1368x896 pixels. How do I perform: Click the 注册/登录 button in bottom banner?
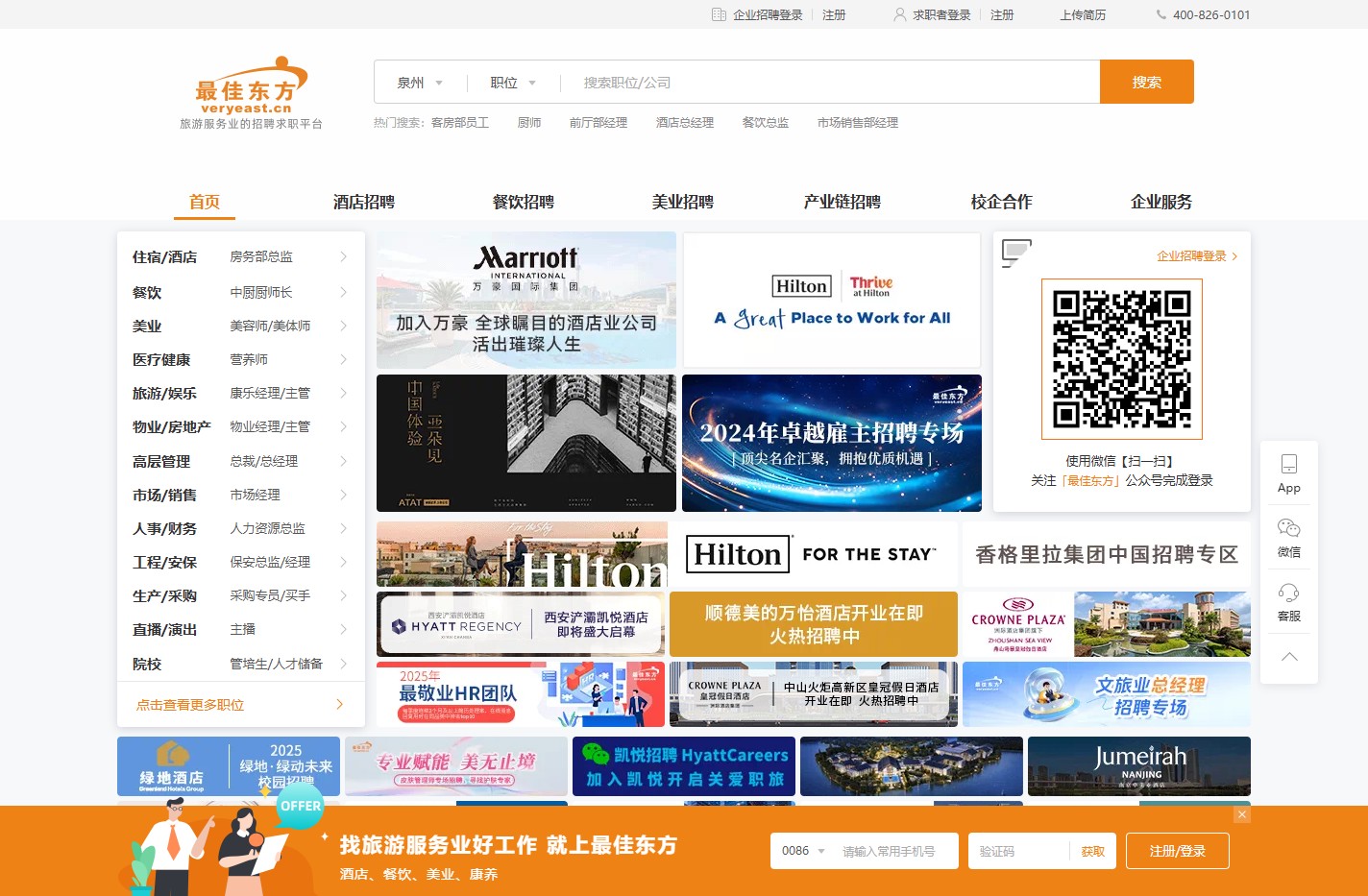click(1177, 851)
